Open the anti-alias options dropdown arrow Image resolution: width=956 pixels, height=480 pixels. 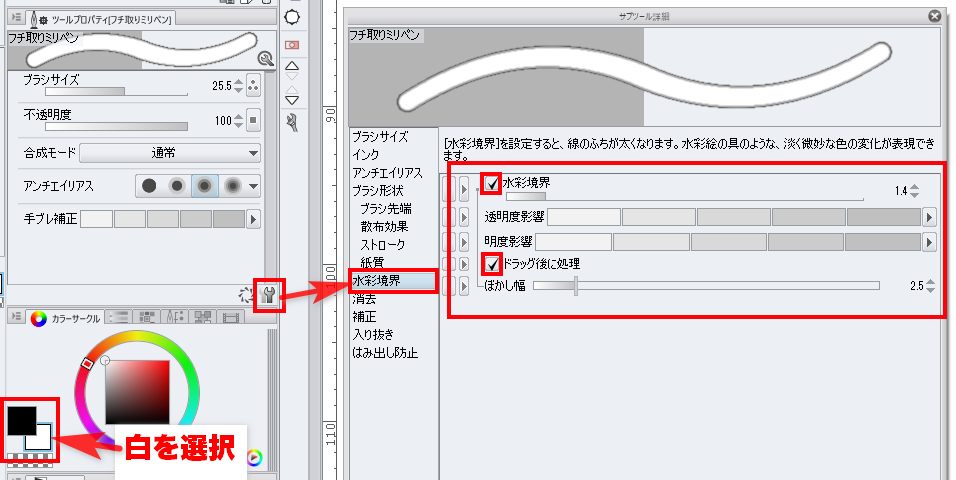click(254, 186)
